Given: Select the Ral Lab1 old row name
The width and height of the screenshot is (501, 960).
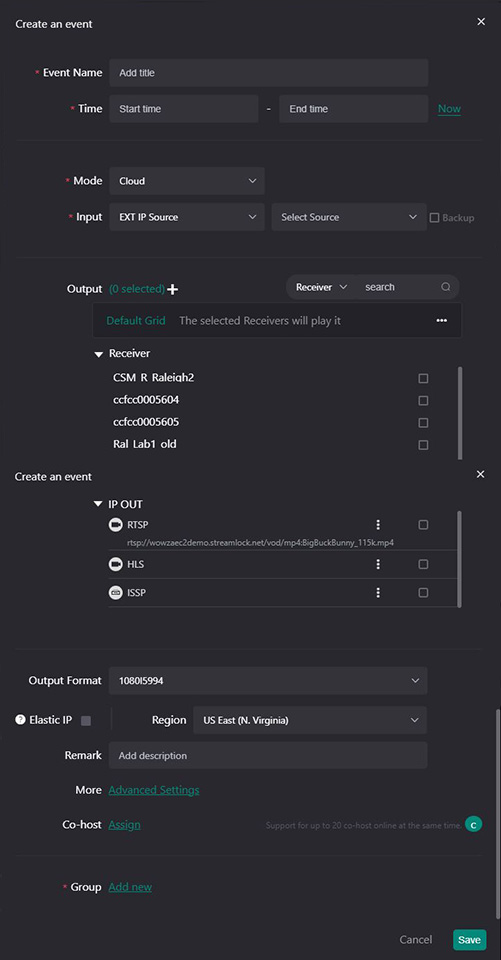Looking at the screenshot, I should pyautogui.click(x=145, y=444).
